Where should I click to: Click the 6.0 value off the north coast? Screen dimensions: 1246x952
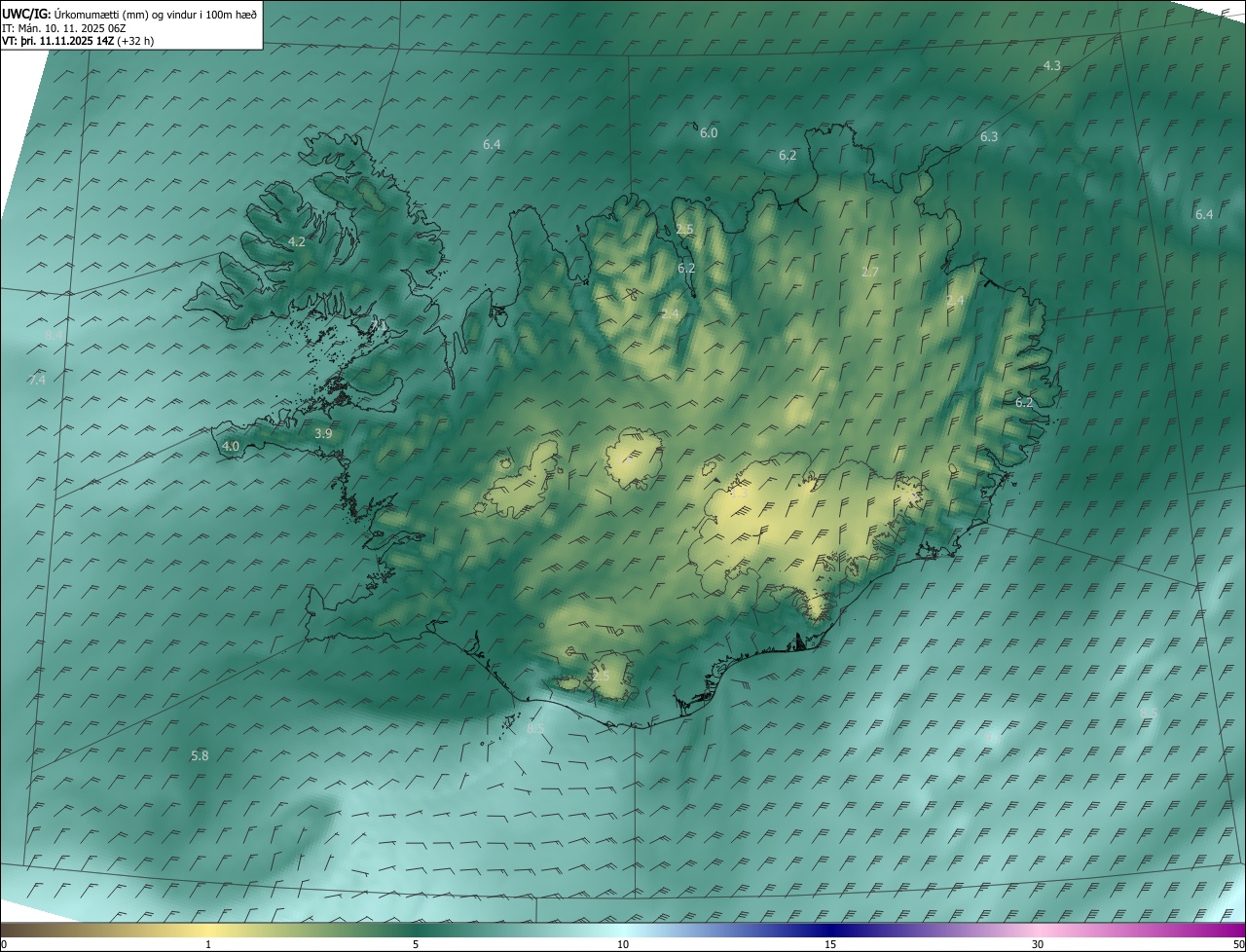709,133
